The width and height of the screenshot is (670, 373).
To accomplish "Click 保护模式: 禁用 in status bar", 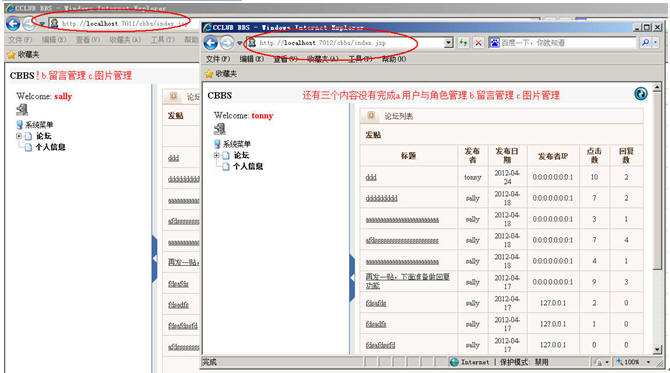I will click(524, 362).
